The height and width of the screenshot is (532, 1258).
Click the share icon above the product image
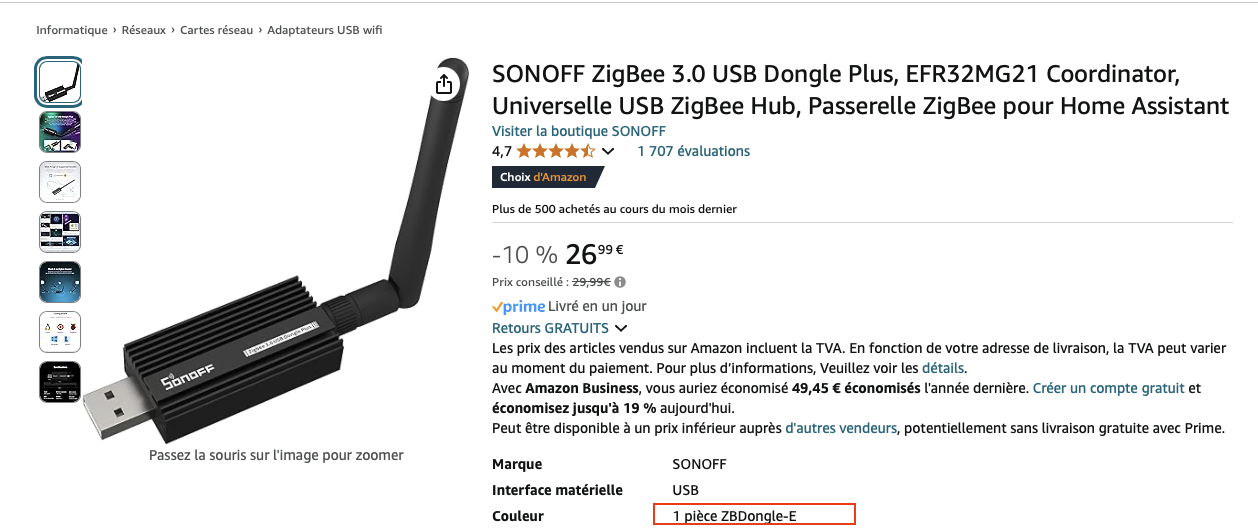(x=445, y=85)
